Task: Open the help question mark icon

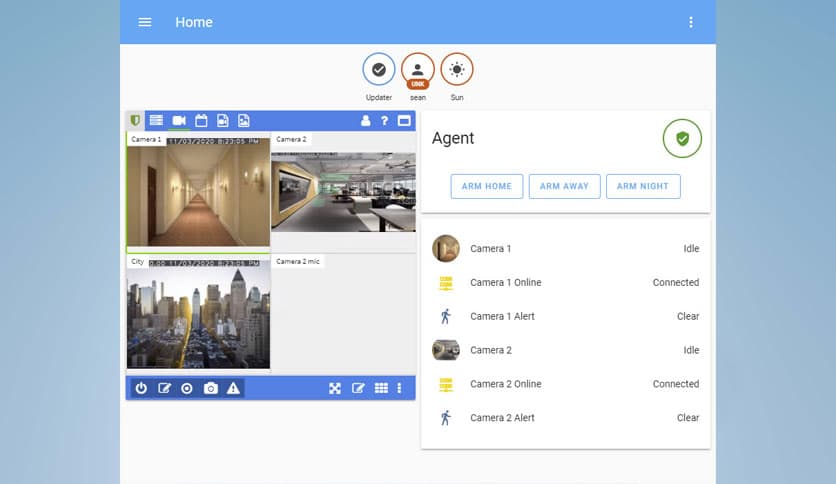Action: pos(384,121)
